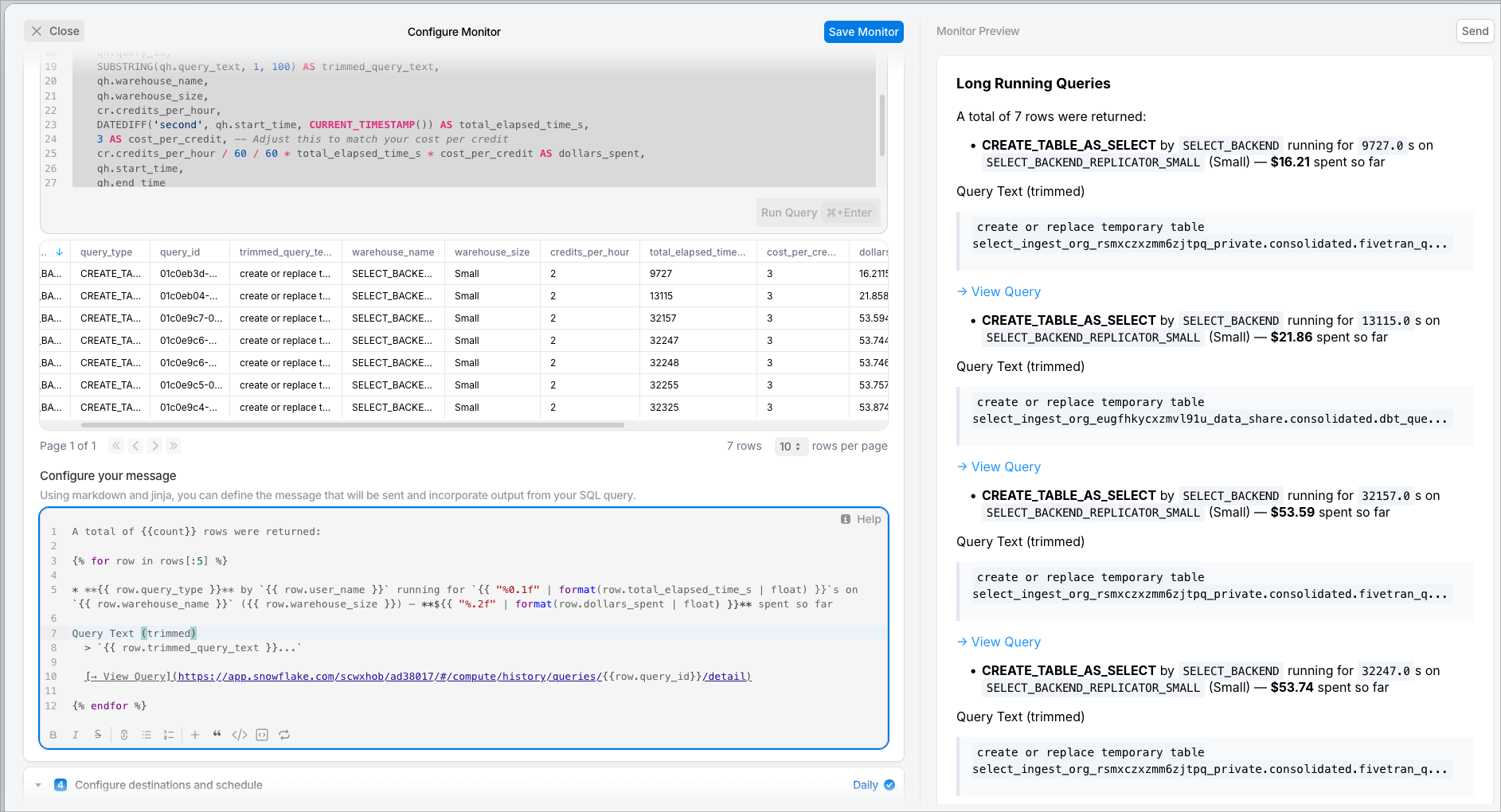Sort by trimmed_query_text column header
The image size is (1501, 812).
(286, 252)
